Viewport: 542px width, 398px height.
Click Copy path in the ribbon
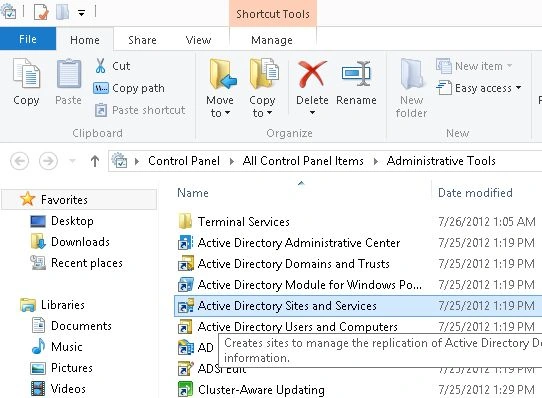point(129,88)
